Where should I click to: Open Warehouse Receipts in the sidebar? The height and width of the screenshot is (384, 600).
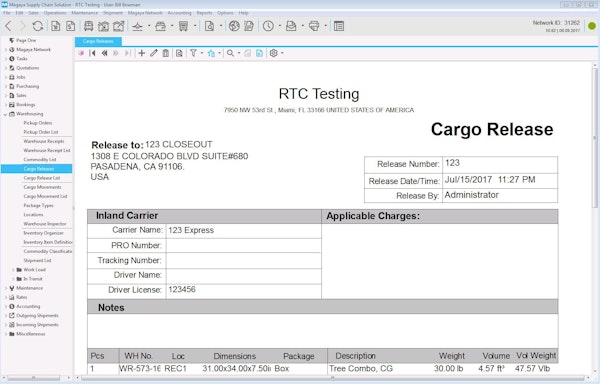tap(44, 141)
